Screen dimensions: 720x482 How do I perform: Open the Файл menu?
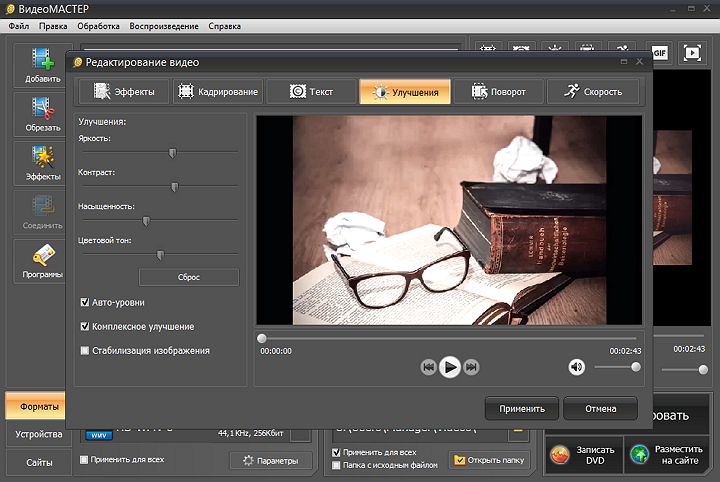(x=19, y=26)
